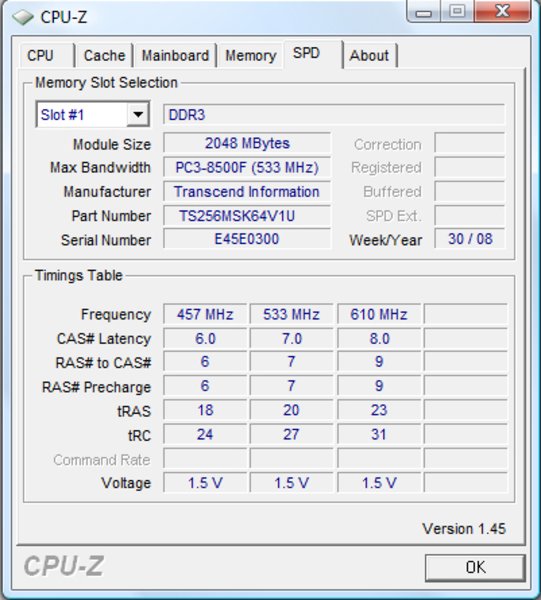This screenshot has width=541, height=600.
Task: Click the maximize window button
Action: 457,12
